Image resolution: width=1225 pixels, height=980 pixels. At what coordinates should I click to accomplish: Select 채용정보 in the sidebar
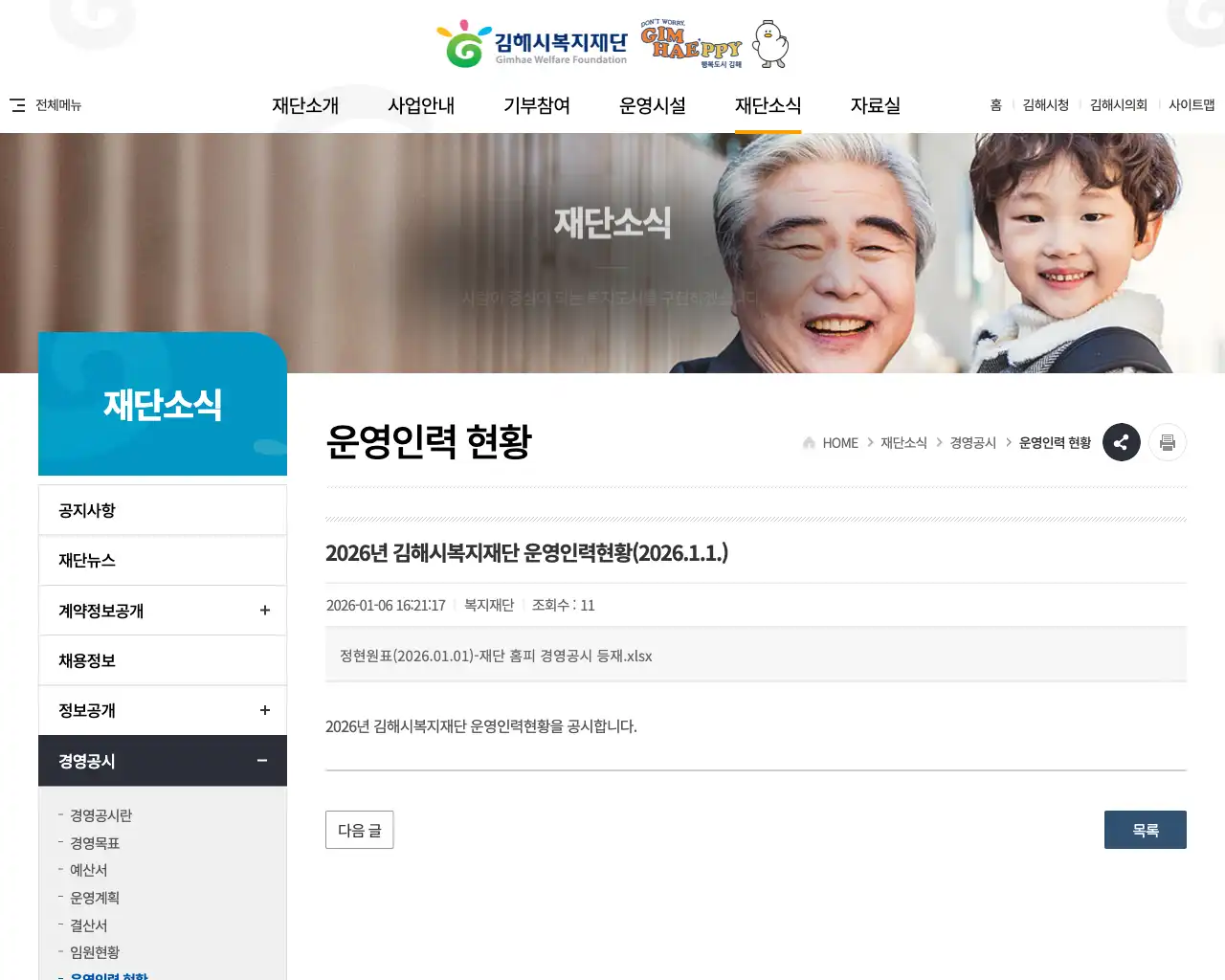tap(87, 660)
